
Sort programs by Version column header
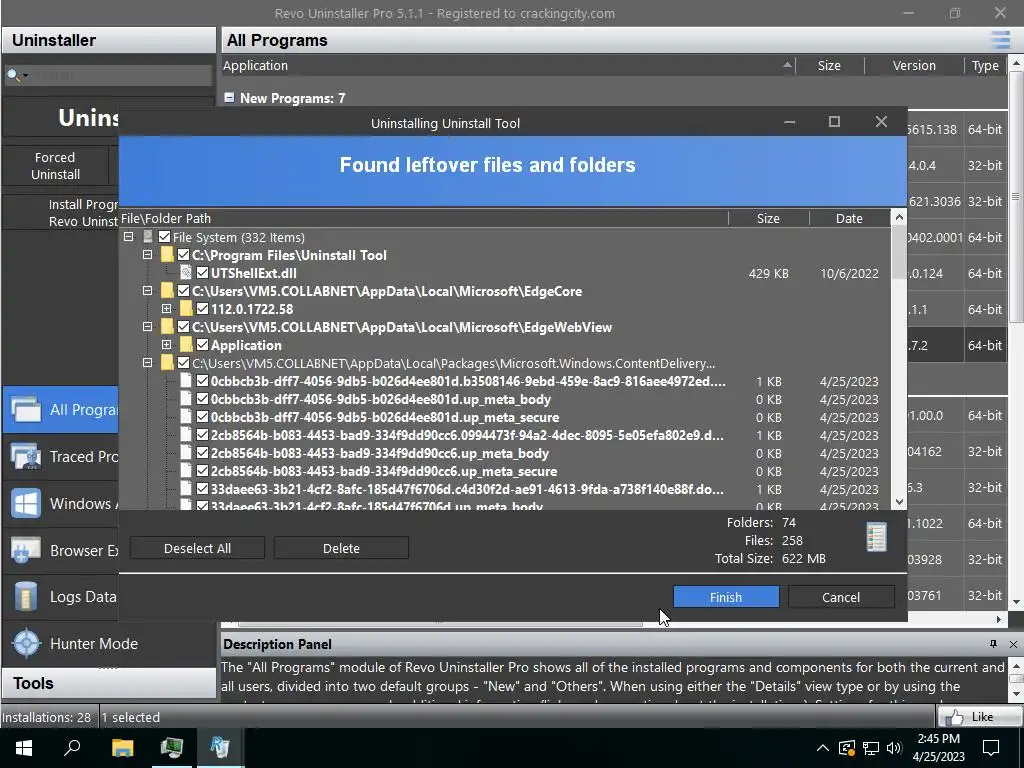[x=914, y=65]
